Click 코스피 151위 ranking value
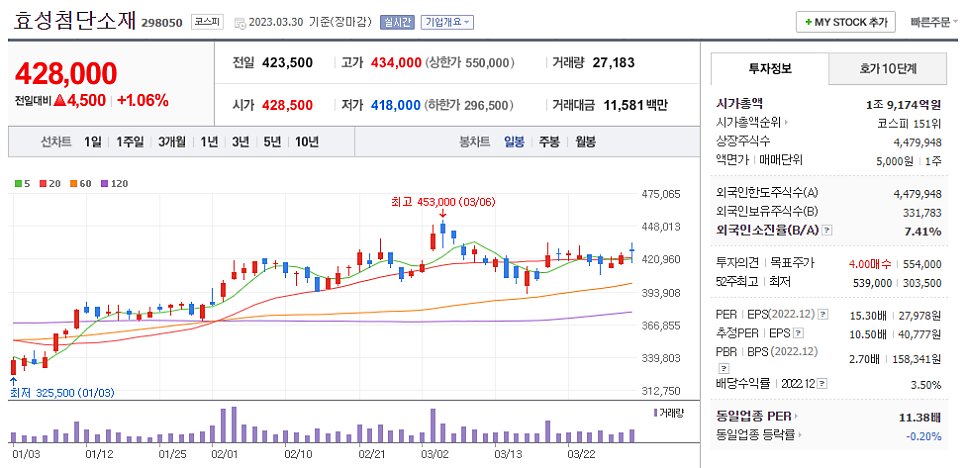Screen dimensions: 966x468 pyautogui.click(x=909, y=123)
